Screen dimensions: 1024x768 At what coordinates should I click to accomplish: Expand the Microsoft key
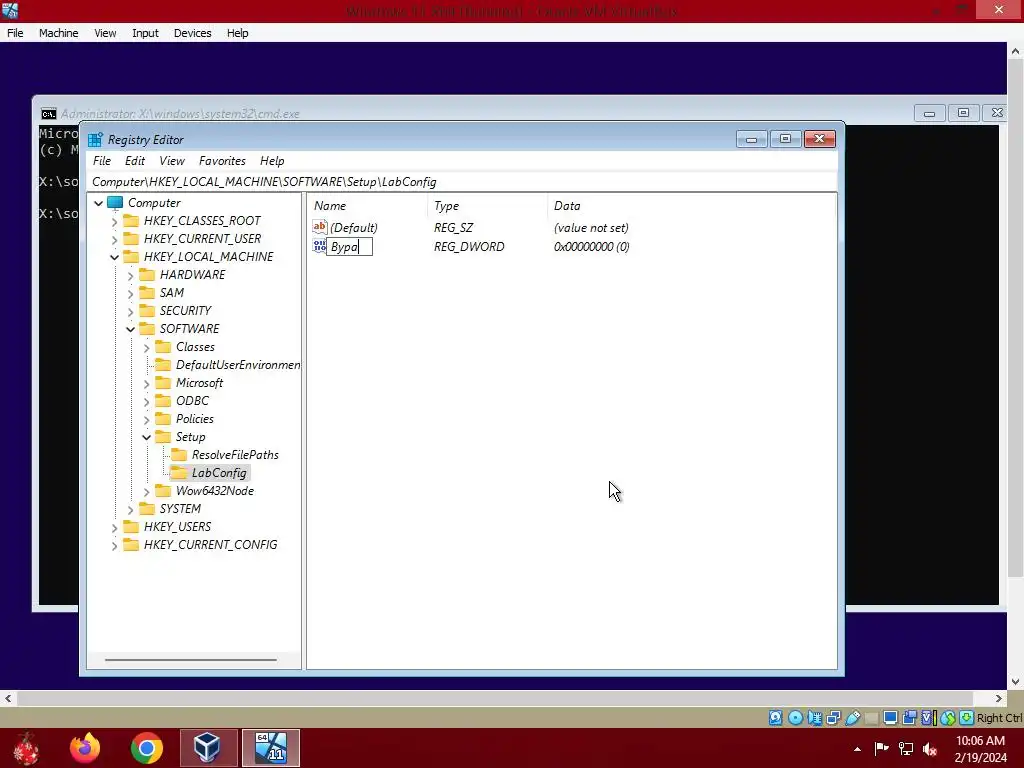point(146,383)
